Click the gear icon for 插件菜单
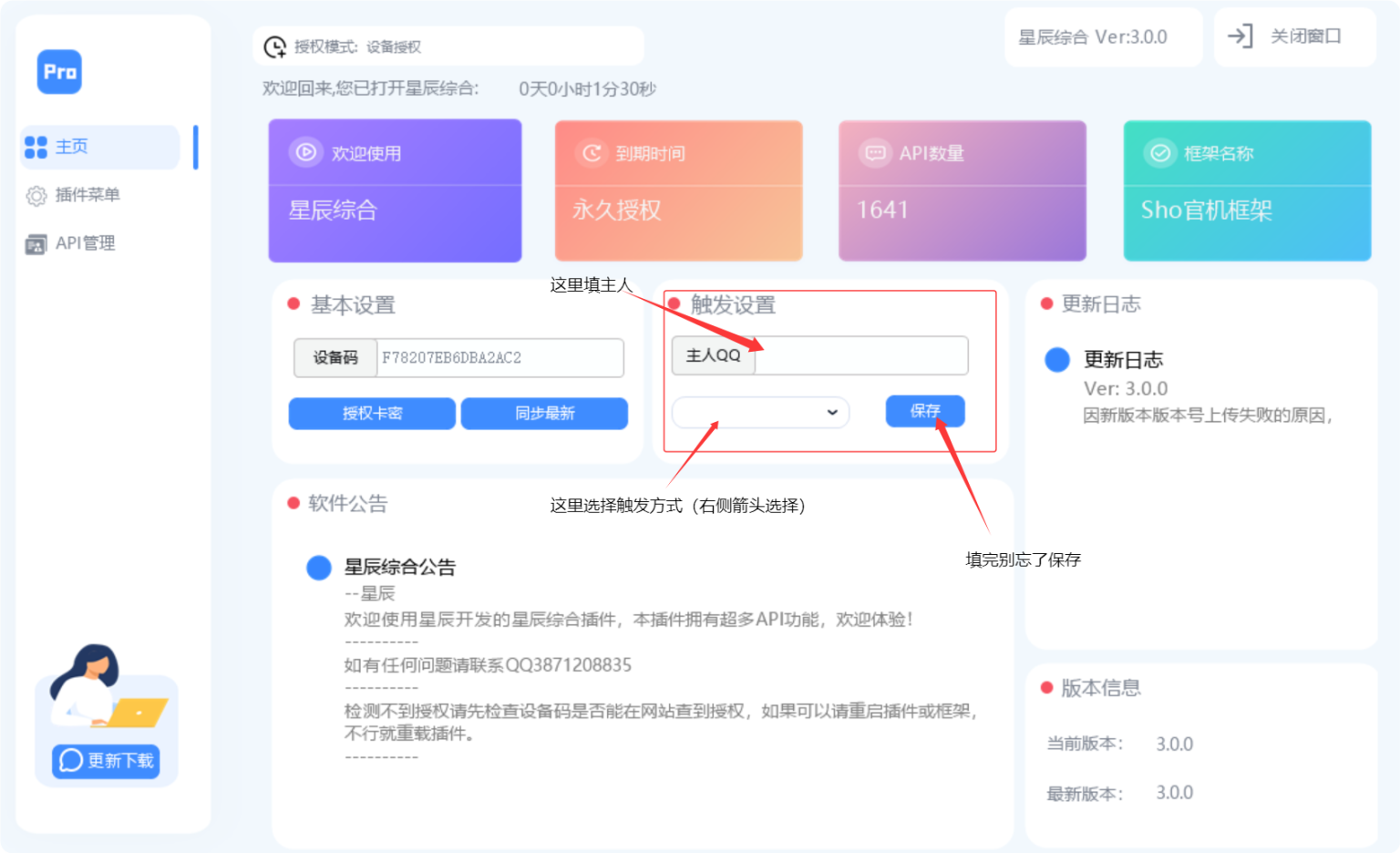1400x853 pixels. (x=36, y=195)
